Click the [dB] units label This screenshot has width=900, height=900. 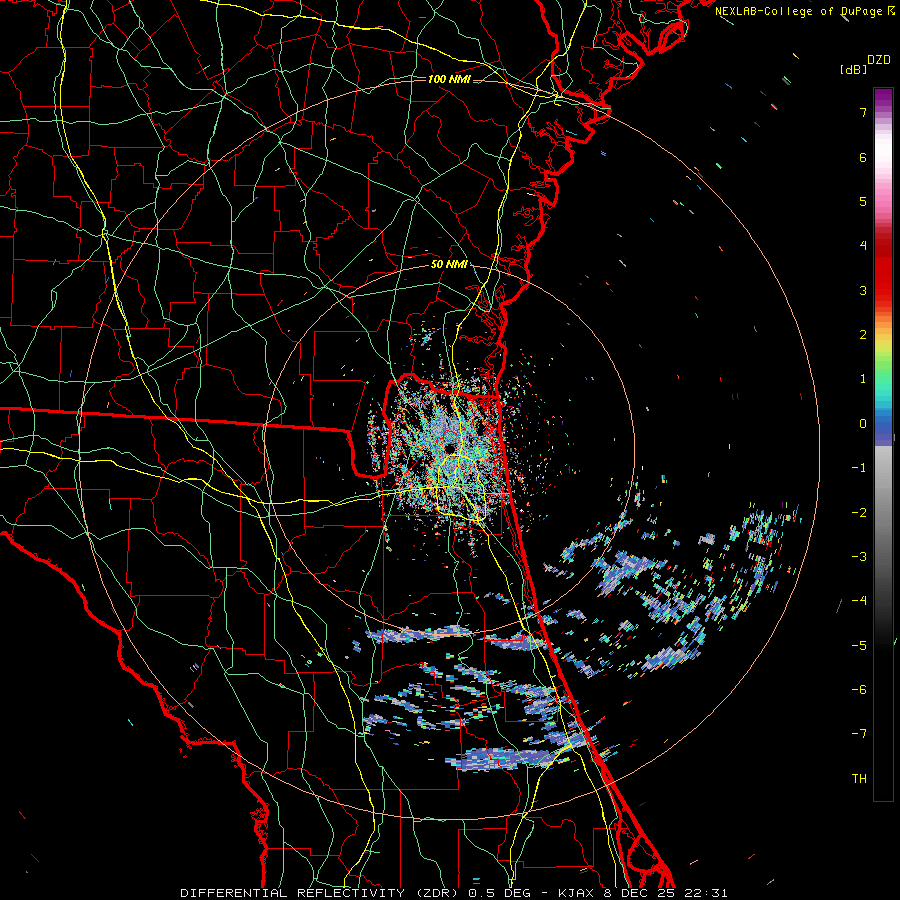(853, 70)
